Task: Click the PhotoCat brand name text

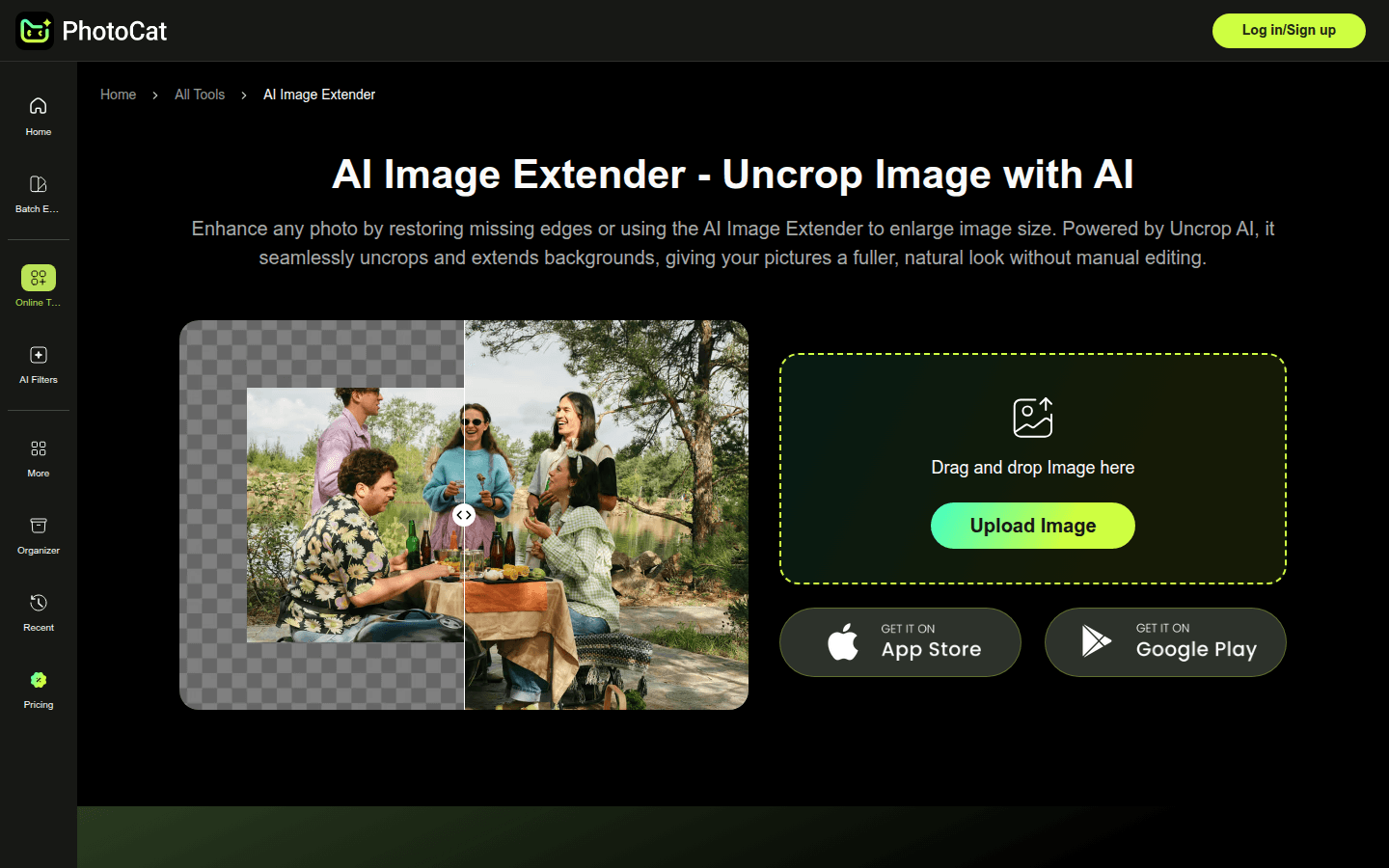Action: click(x=115, y=31)
